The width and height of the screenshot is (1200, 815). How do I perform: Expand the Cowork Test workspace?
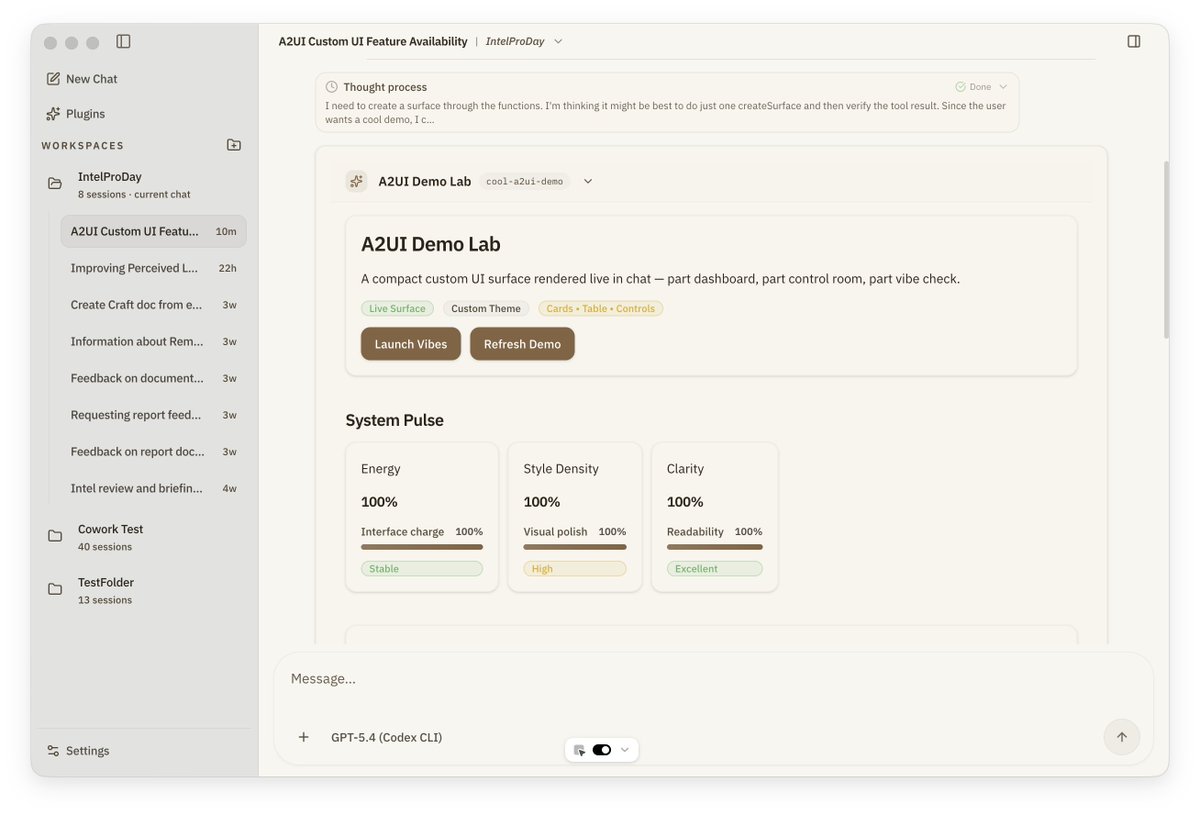[x=144, y=537]
